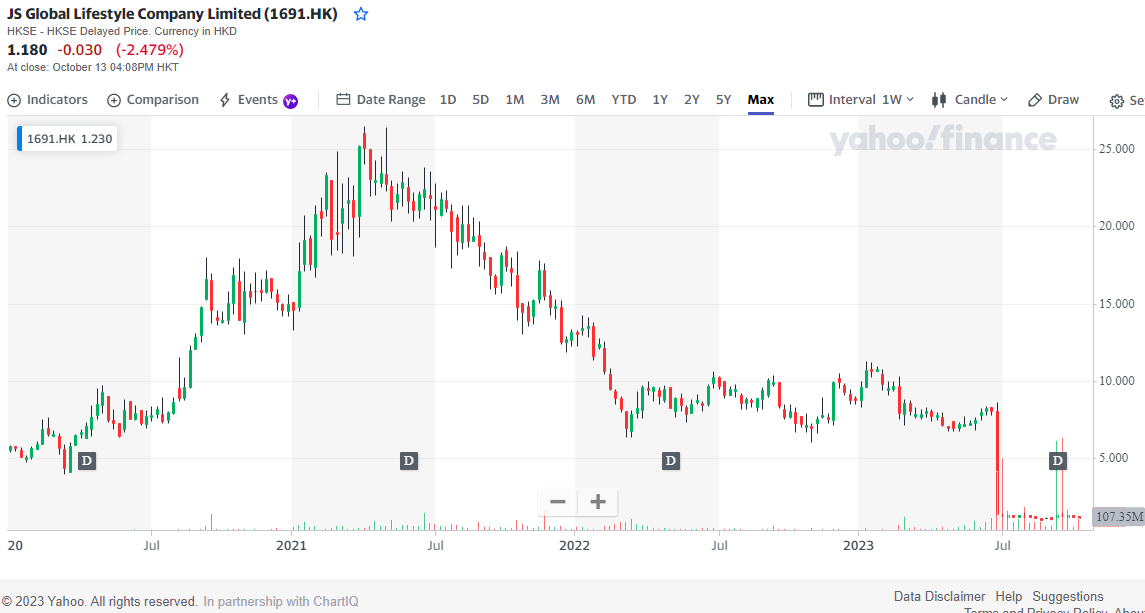Click the In partnership with ChartIQ text

point(280,601)
